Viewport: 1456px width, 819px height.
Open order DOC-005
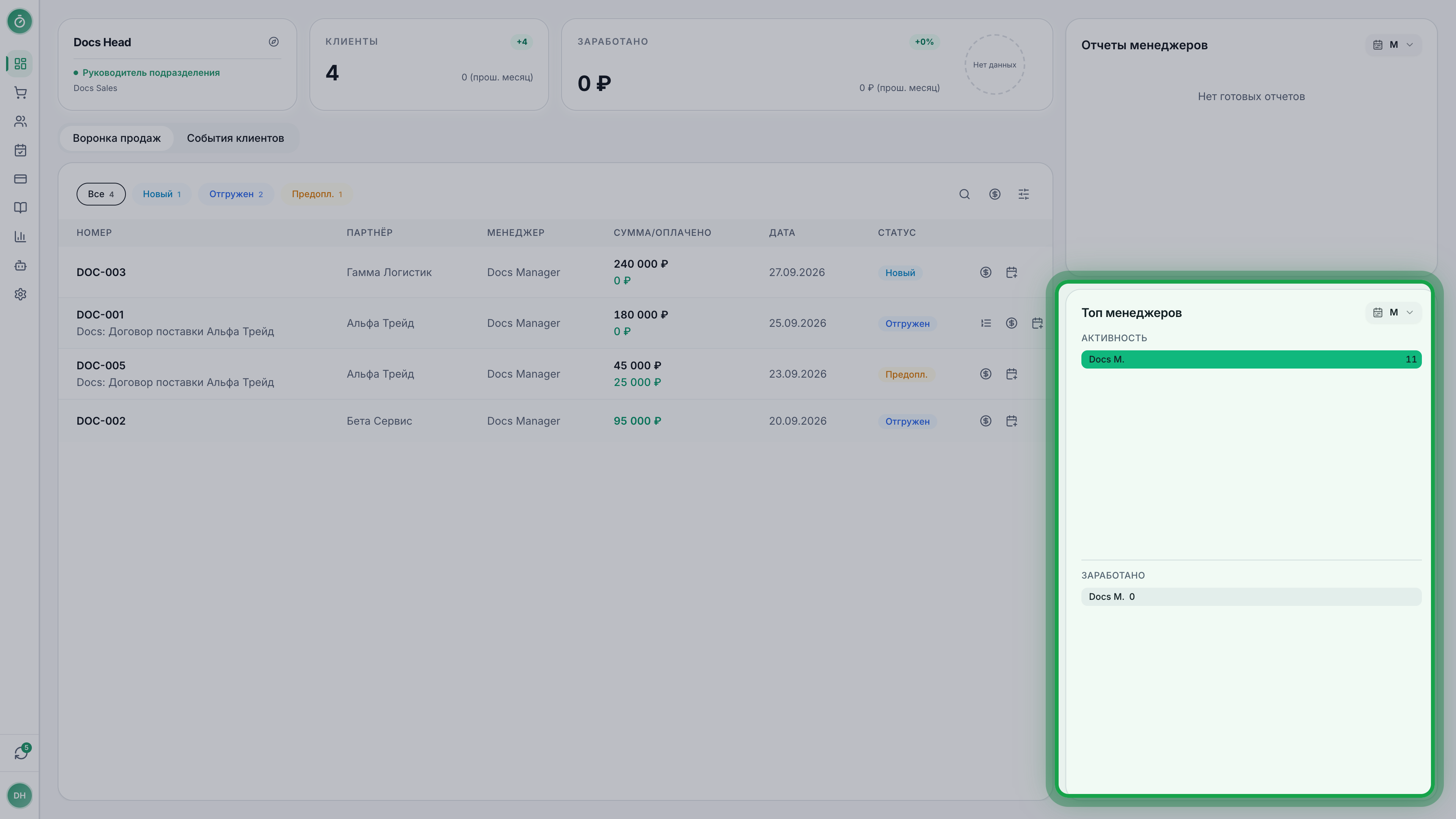coord(101,366)
